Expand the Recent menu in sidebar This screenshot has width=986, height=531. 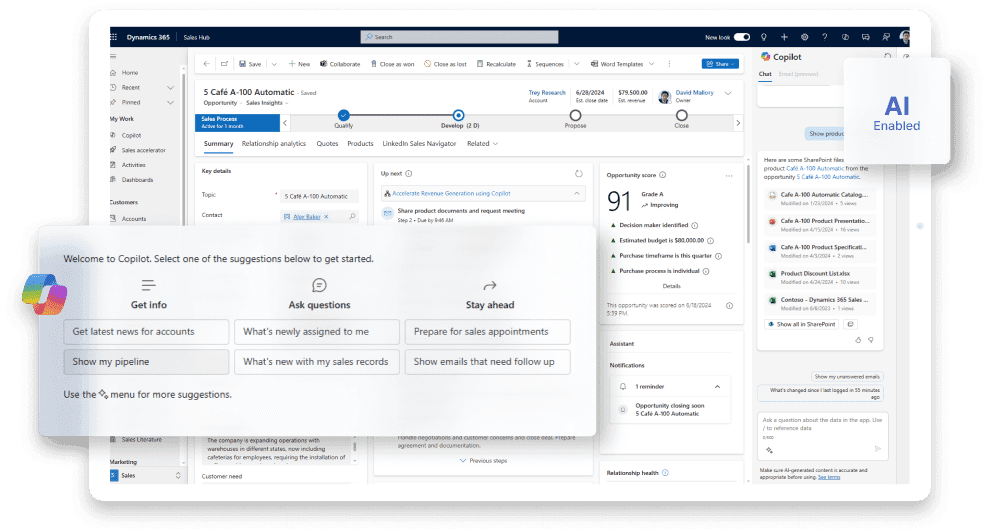pos(170,88)
